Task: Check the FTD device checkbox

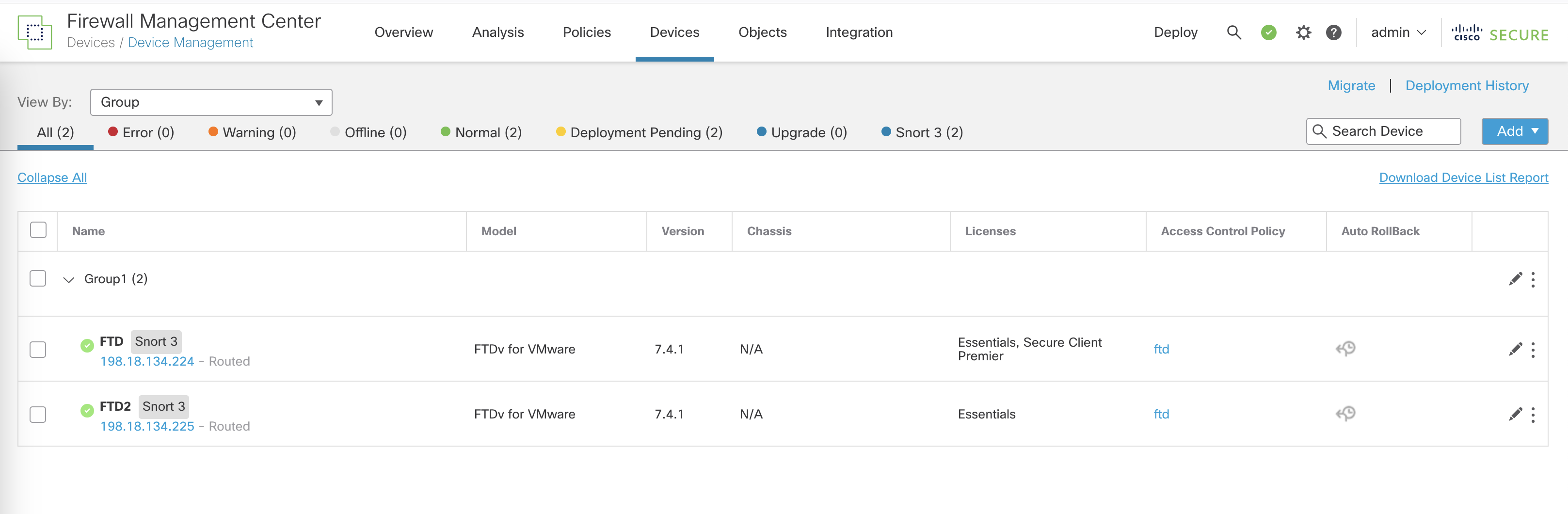Action: (38, 350)
